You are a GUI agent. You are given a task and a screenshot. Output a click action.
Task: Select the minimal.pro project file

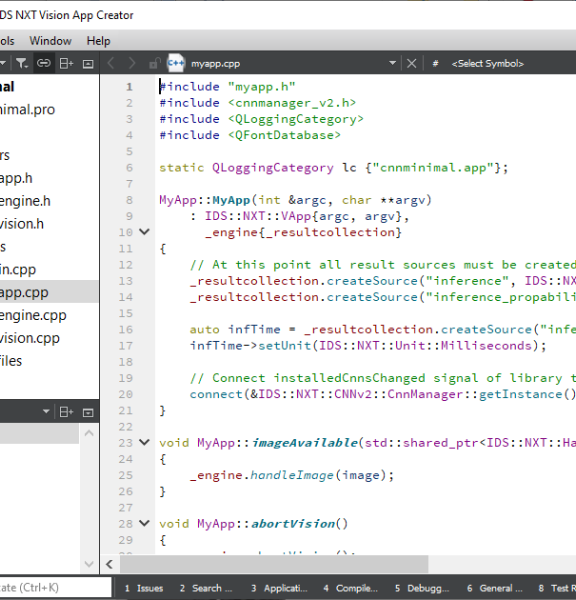click(x=28, y=109)
